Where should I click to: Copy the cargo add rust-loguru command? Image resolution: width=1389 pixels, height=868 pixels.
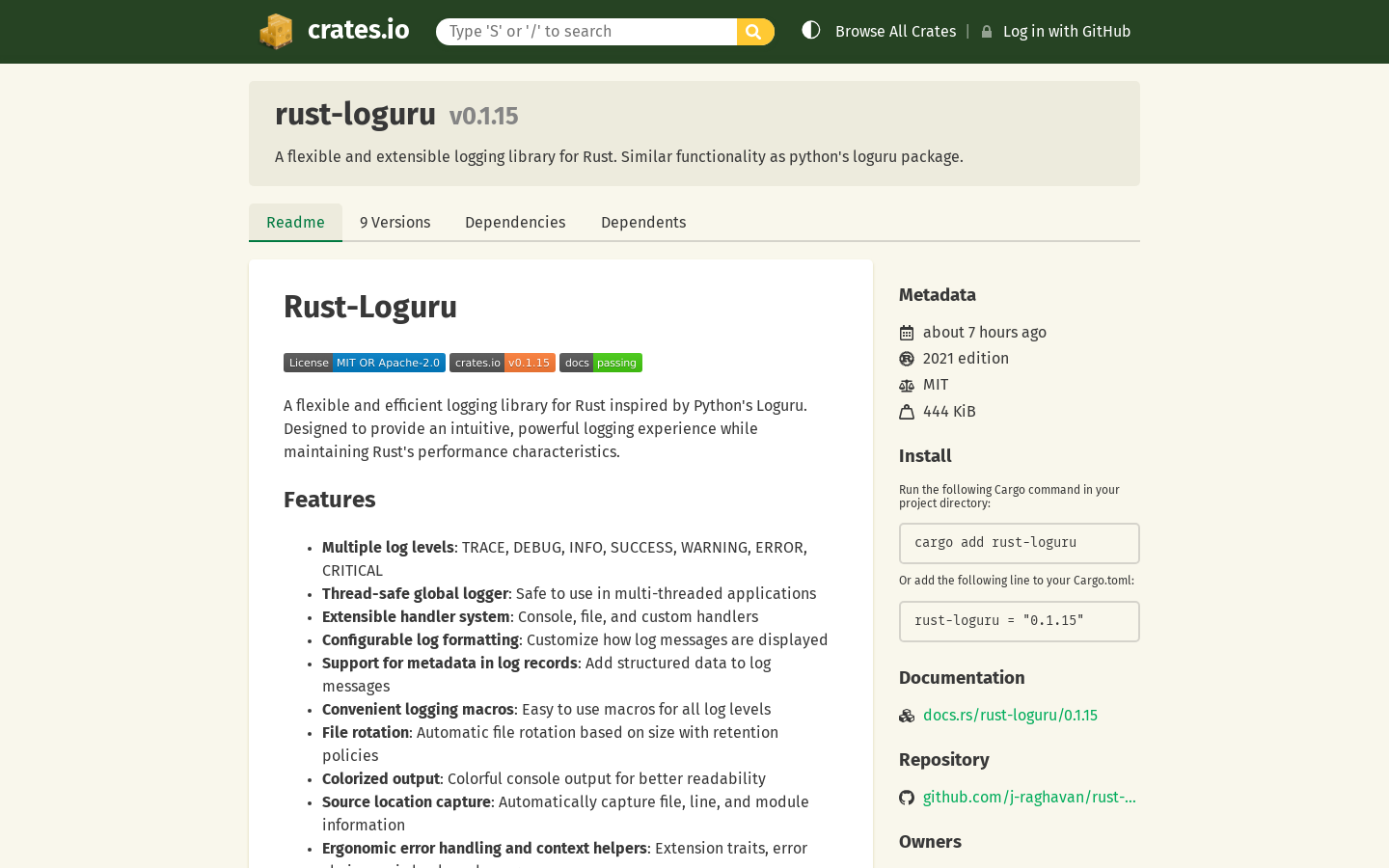point(1020,543)
